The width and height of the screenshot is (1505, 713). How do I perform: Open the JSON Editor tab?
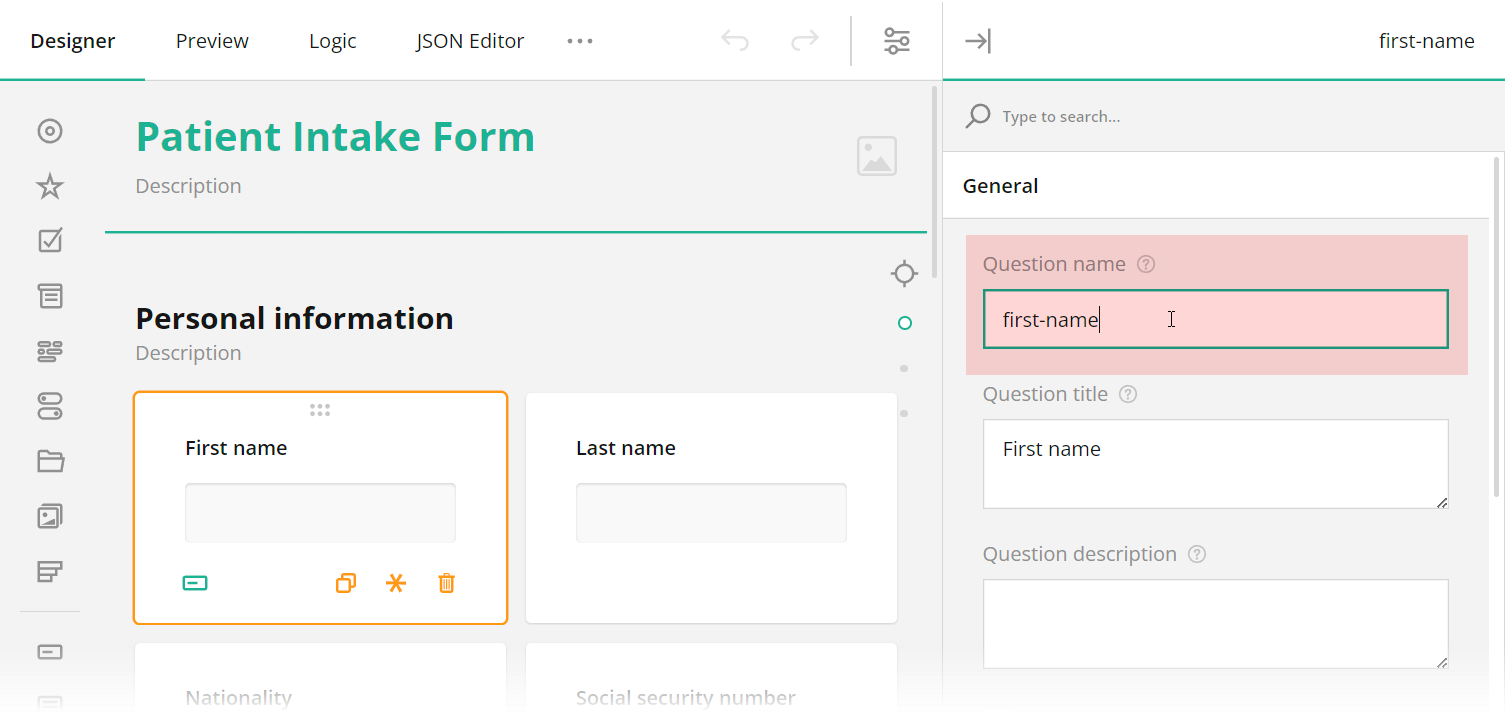[469, 40]
